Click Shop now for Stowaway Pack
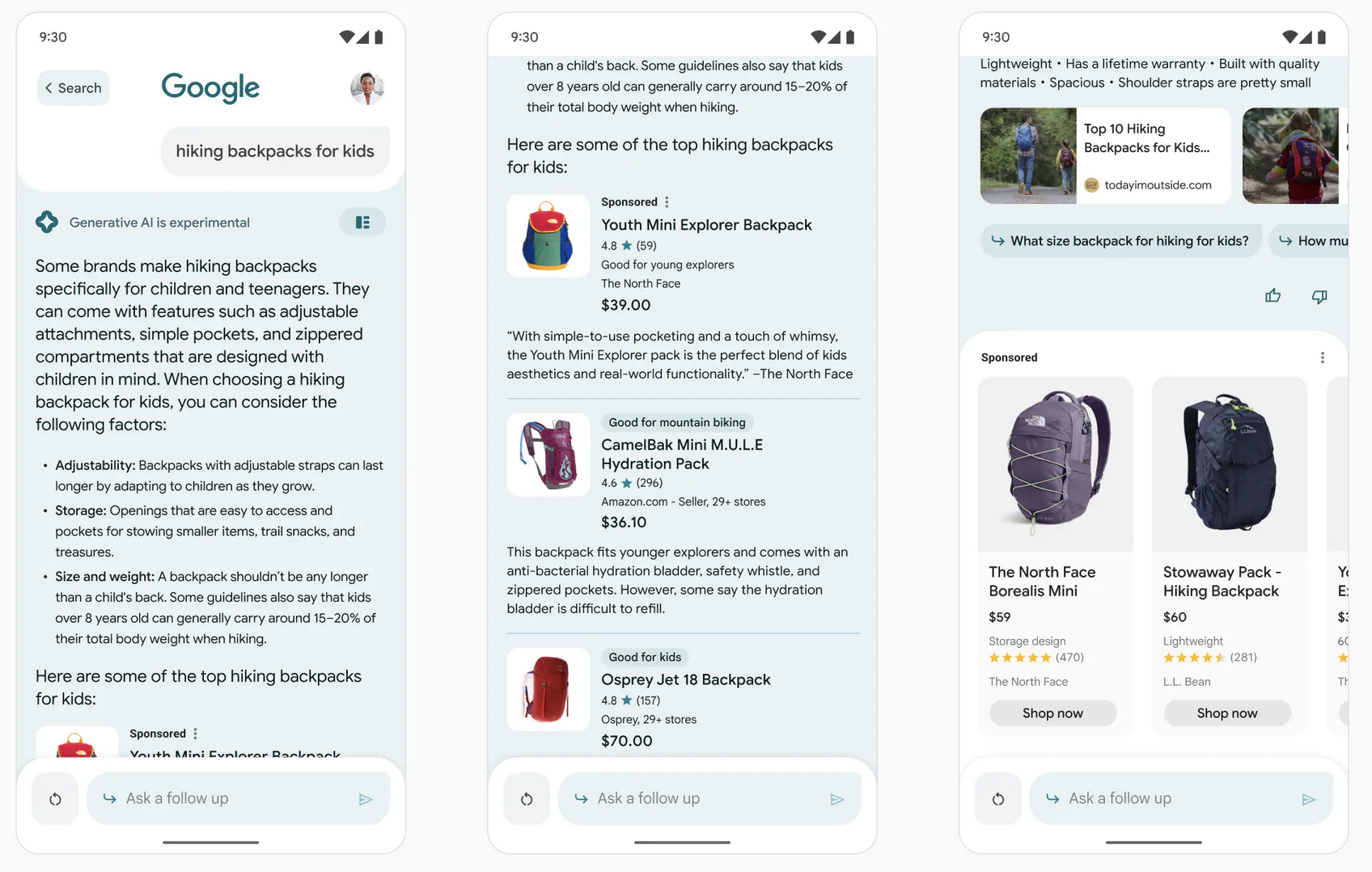 click(x=1226, y=713)
